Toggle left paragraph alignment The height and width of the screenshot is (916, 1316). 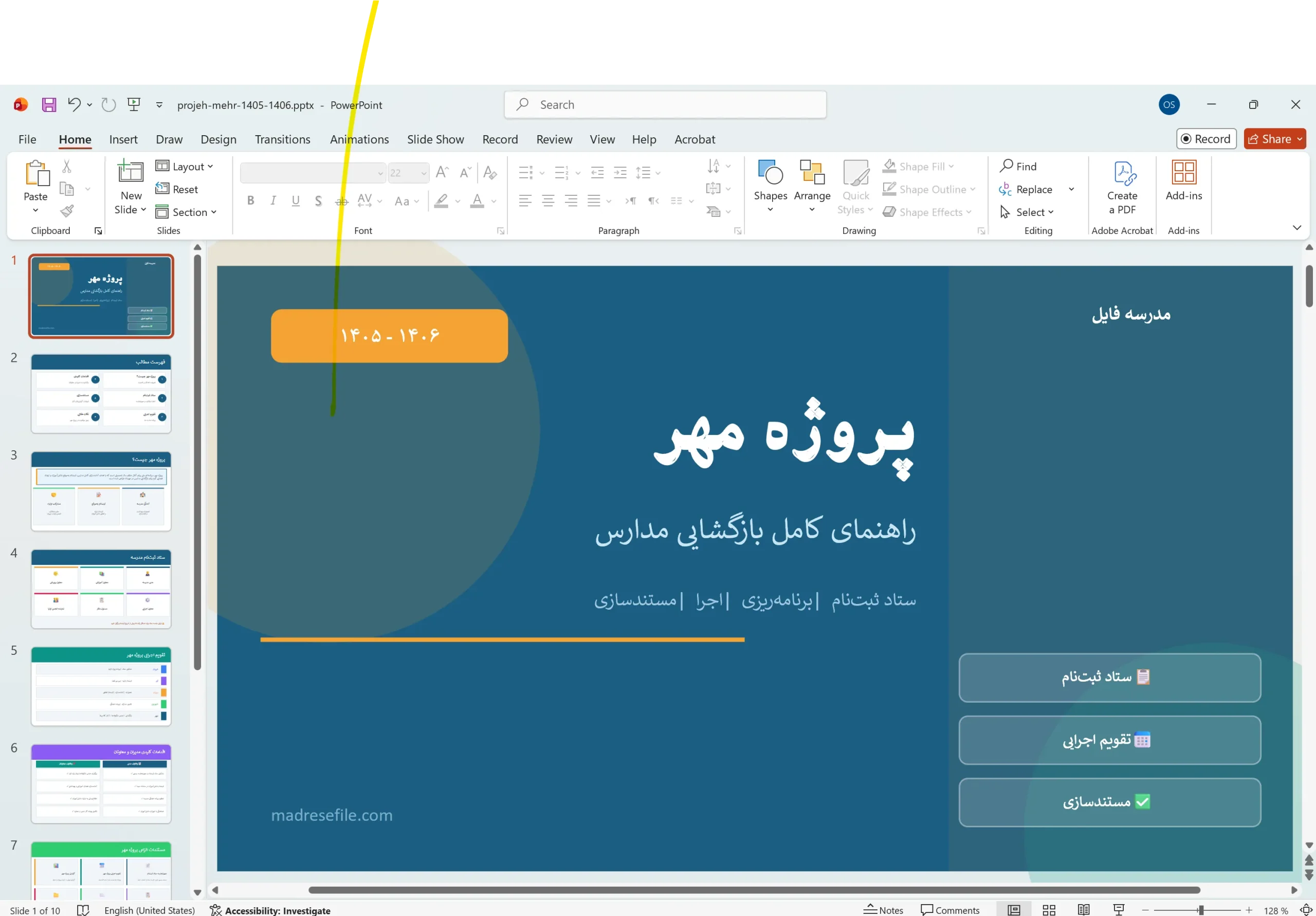point(525,200)
